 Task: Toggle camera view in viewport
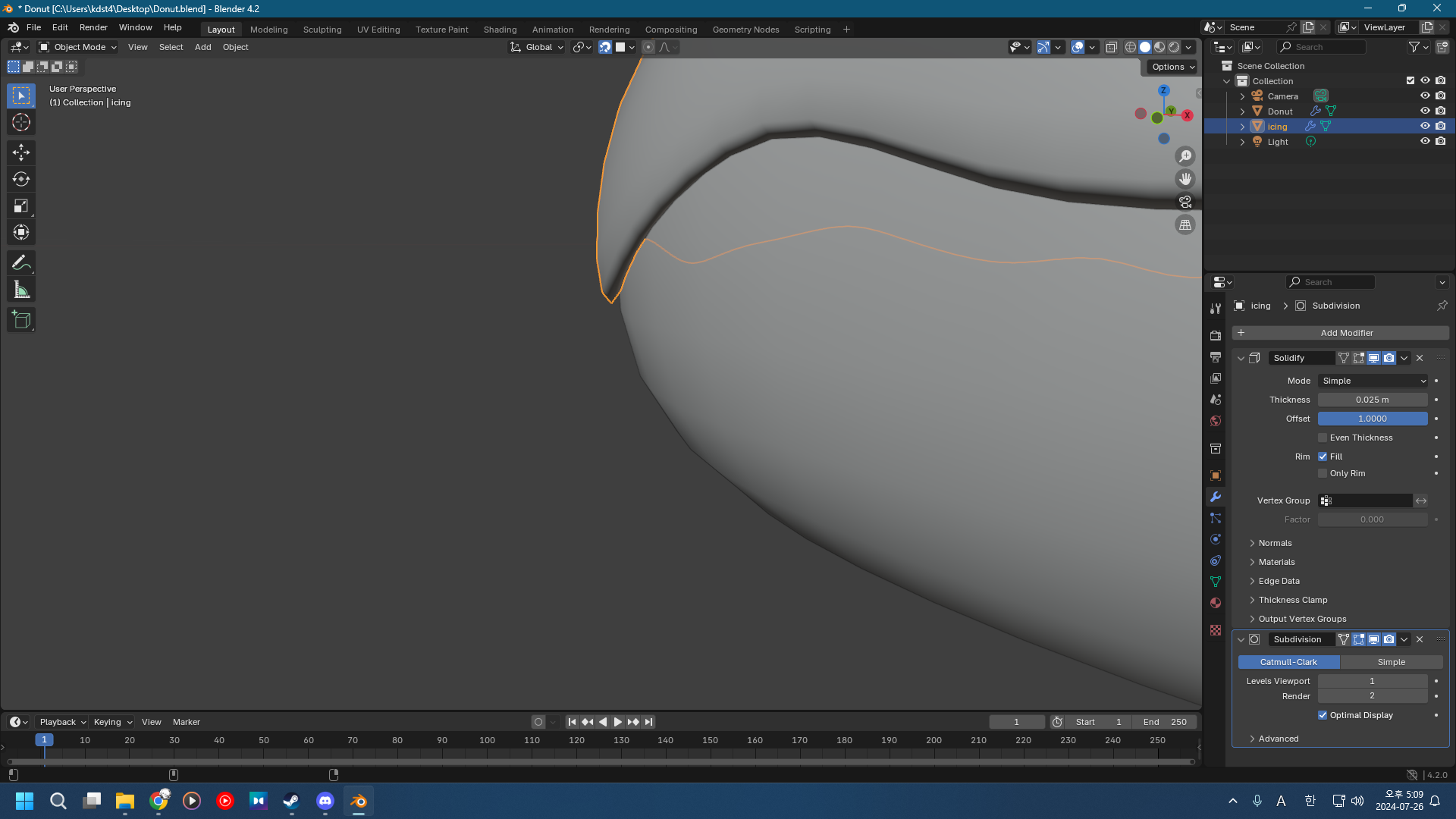[1185, 202]
